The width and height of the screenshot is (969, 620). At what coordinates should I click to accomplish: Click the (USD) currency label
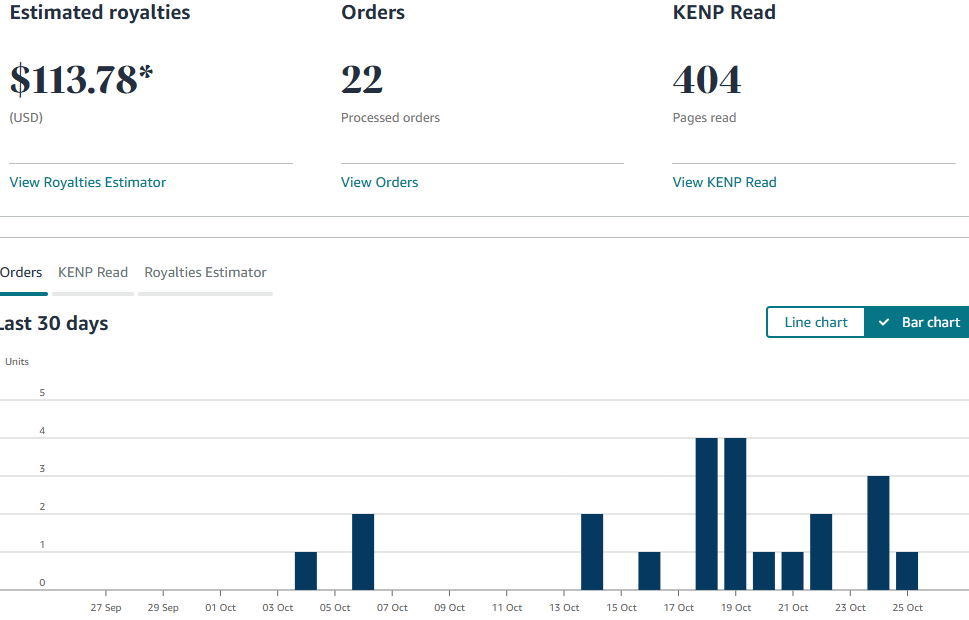point(26,117)
